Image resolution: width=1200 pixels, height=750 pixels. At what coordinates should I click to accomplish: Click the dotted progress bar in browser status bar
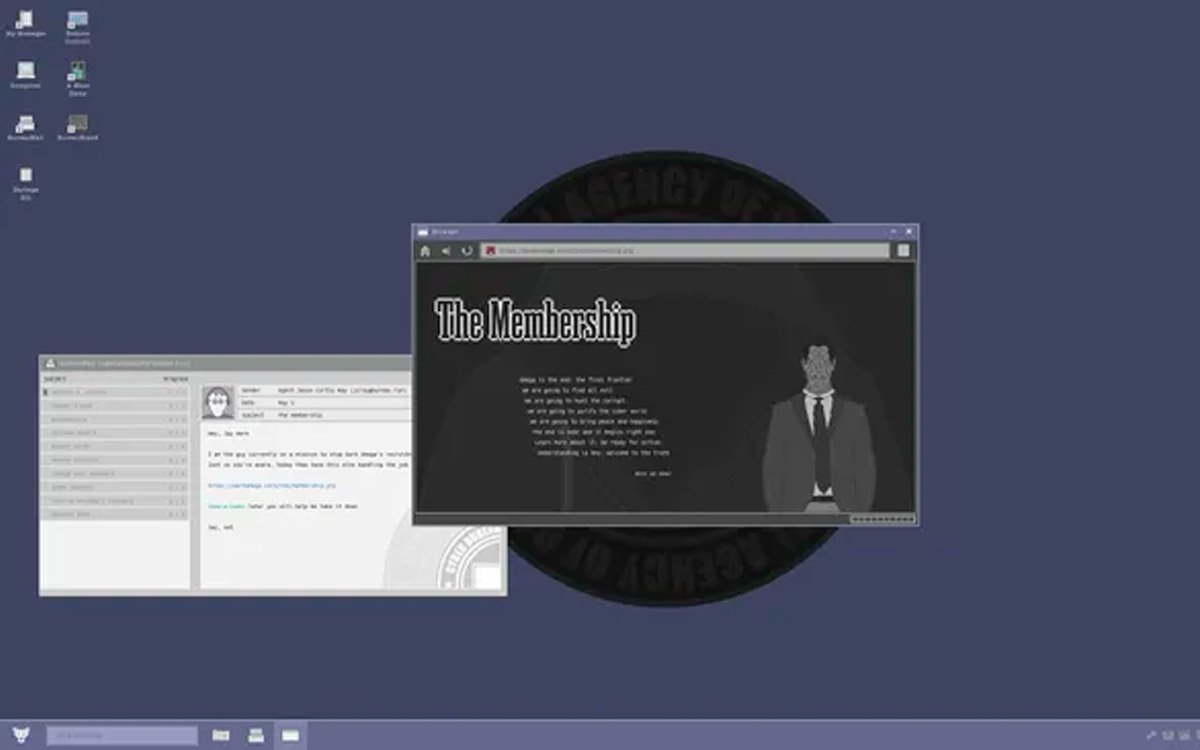[x=882, y=519]
